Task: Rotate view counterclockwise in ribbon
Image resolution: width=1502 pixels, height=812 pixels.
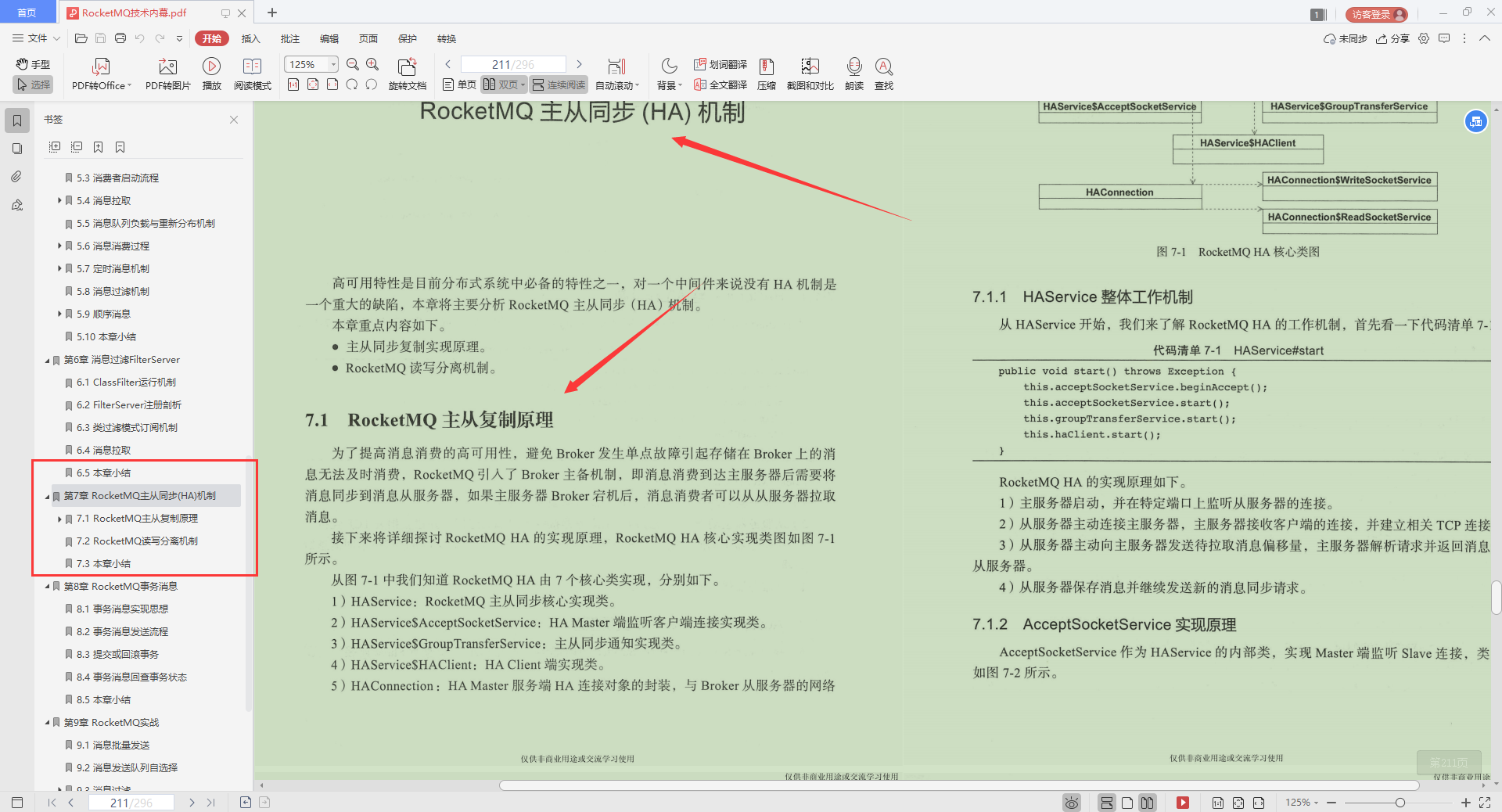Action: [x=352, y=84]
